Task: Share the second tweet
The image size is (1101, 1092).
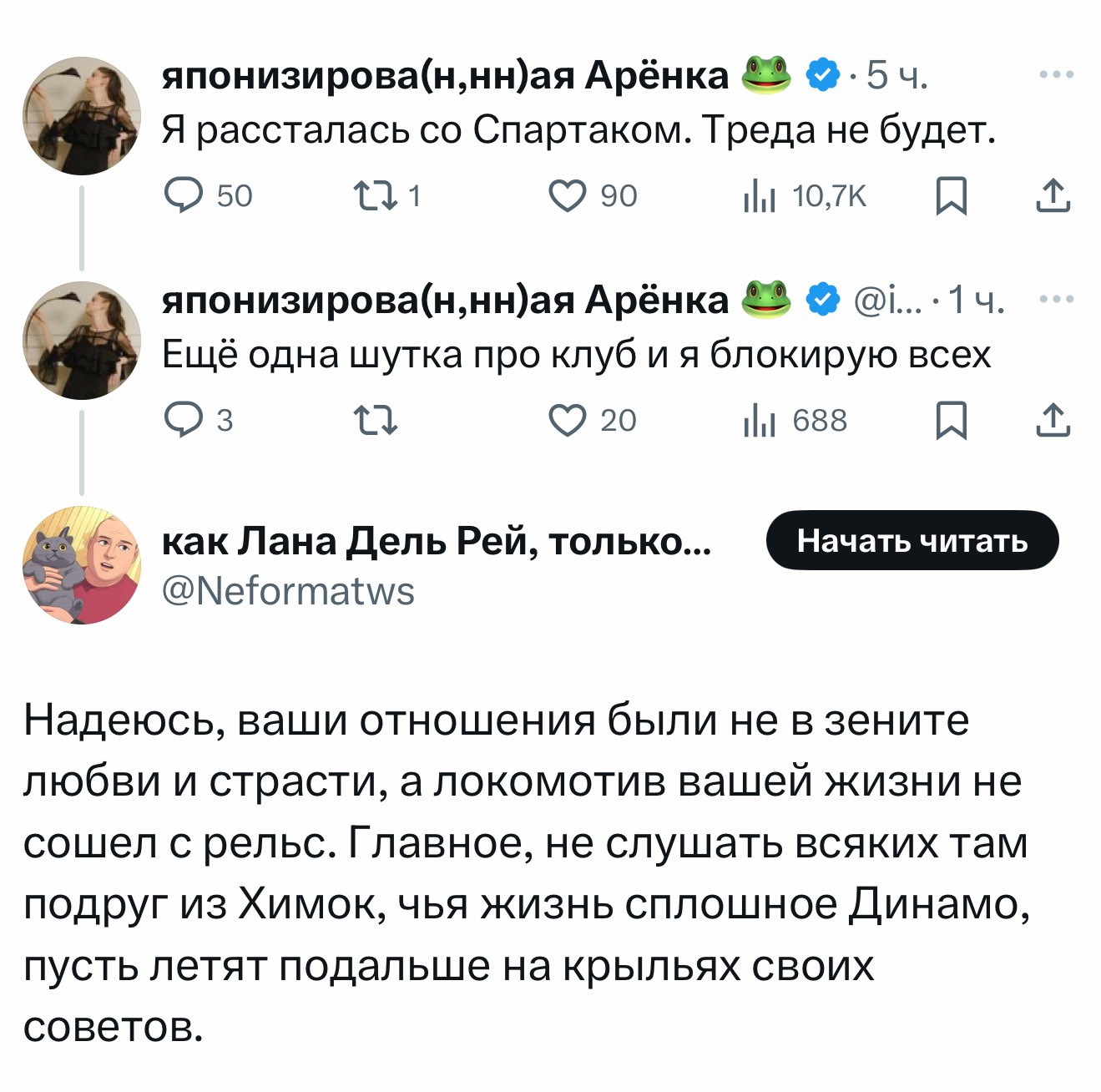Action: [x=1053, y=420]
